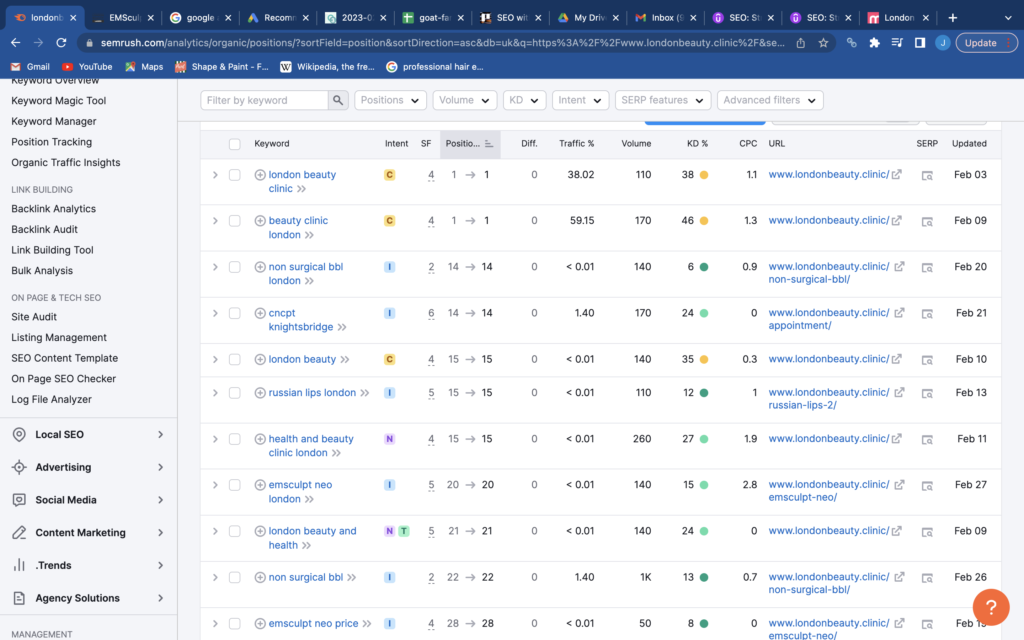
Task: Check the health and beauty clinic london row
Action: coord(234,439)
